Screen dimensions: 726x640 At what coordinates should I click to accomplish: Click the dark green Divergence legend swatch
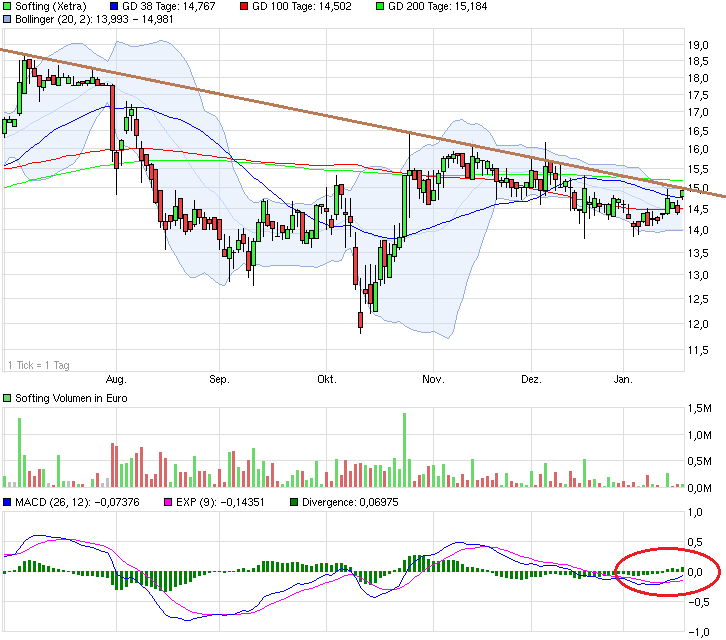294,502
